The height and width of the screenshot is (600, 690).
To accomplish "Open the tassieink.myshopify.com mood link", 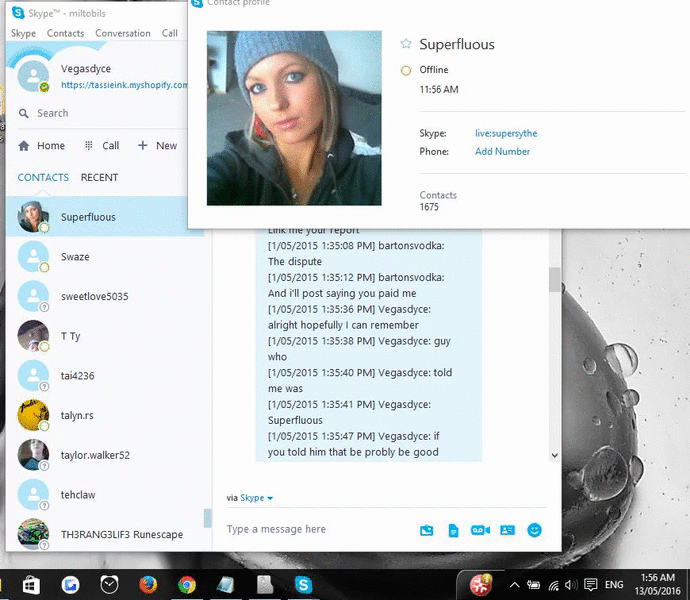I will point(124,85).
